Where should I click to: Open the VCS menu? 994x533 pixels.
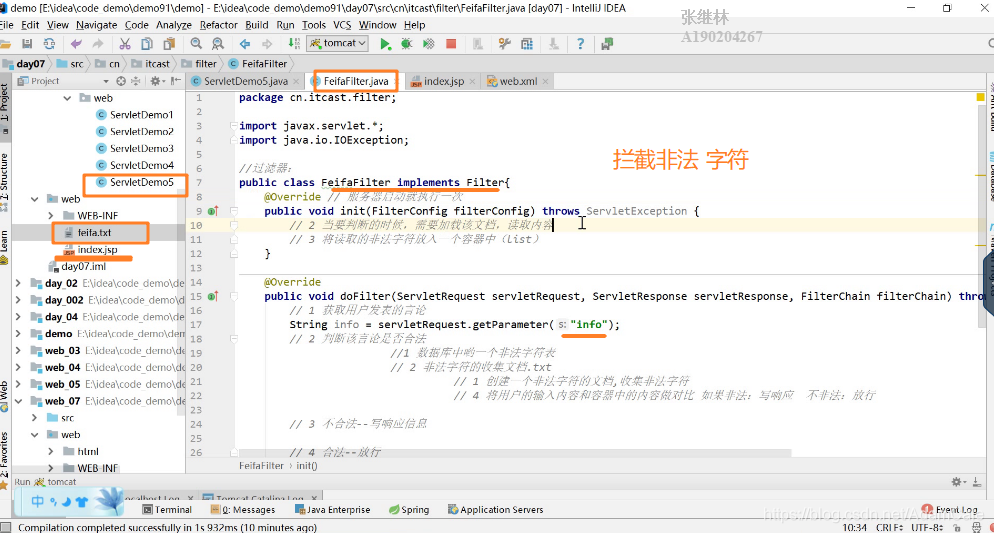tap(342, 25)
